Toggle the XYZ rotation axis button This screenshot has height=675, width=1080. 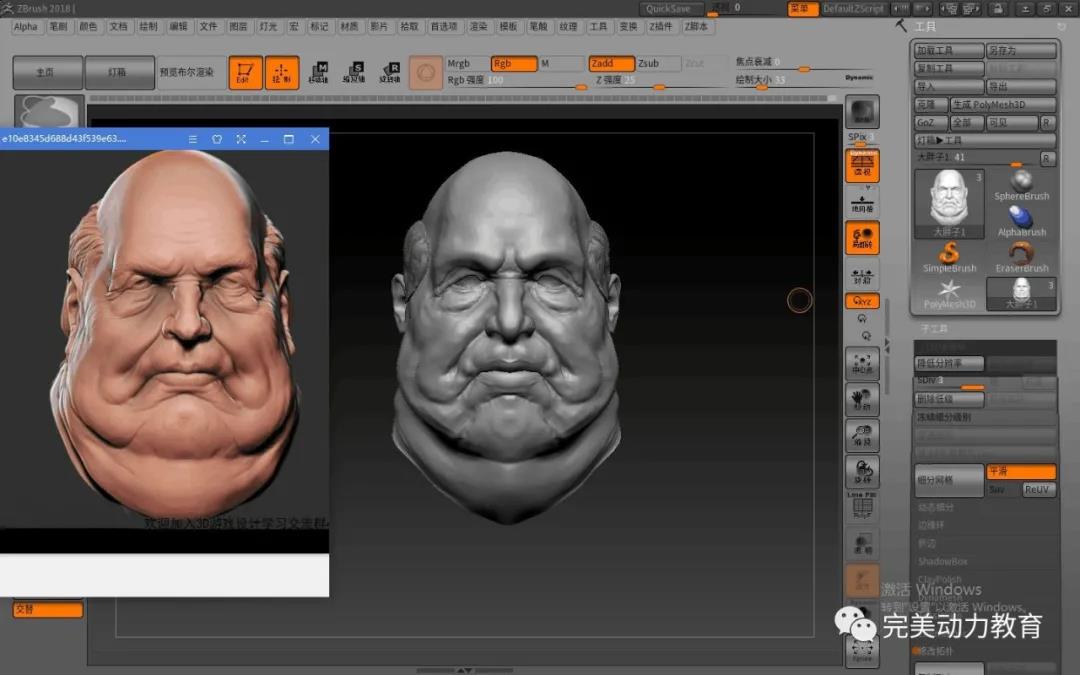(x=861, y=301)
